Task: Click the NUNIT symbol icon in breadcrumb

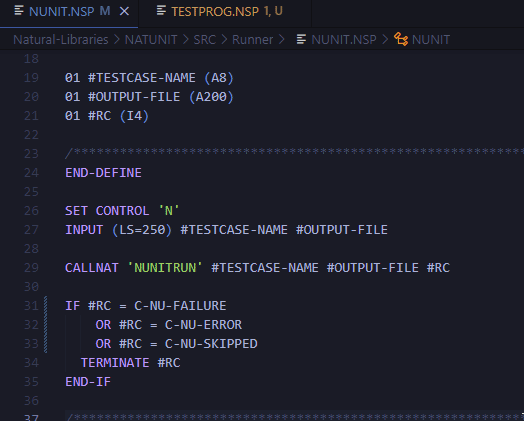Action: click(401, 39)
